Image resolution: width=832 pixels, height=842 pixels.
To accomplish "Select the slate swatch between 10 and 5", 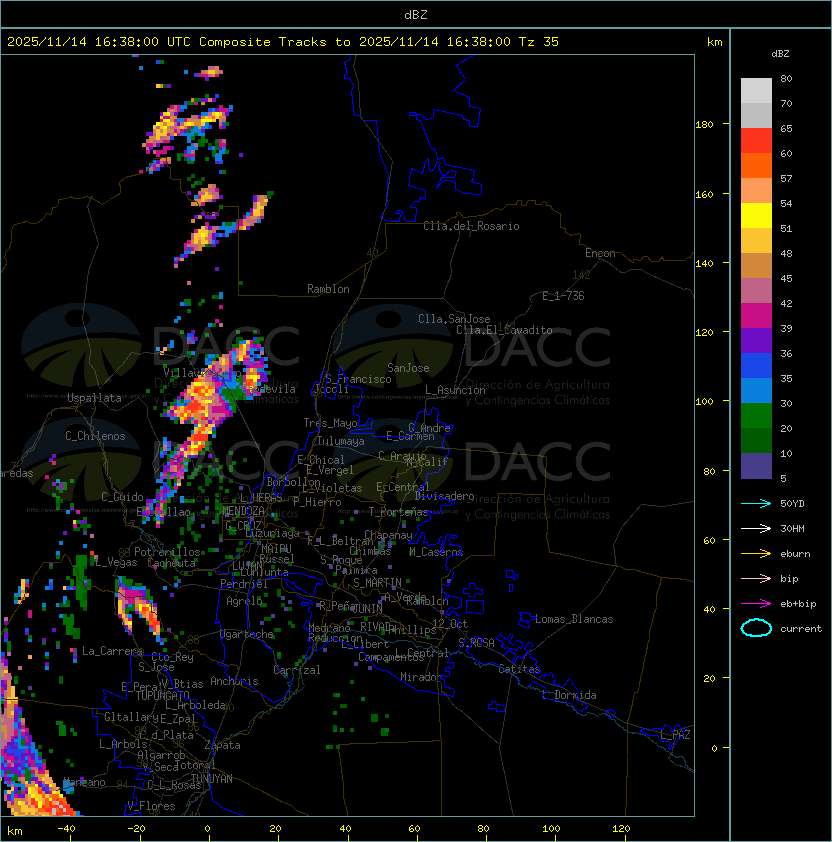I will (756, 466).
